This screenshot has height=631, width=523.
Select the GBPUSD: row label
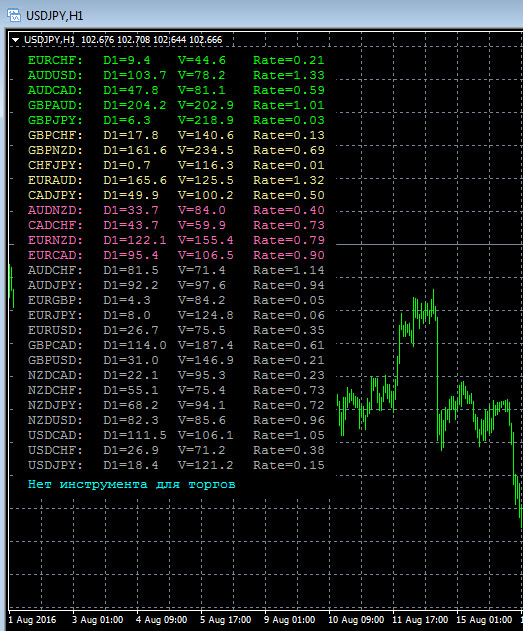point(55,361)
